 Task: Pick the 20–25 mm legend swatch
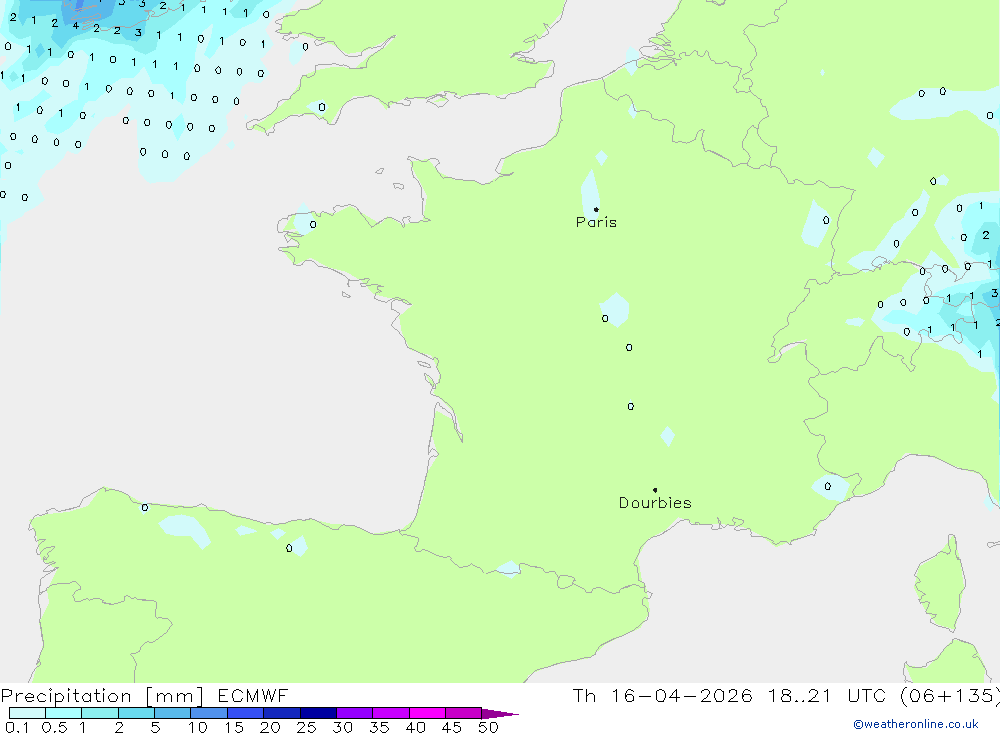(x=282, y=713)
